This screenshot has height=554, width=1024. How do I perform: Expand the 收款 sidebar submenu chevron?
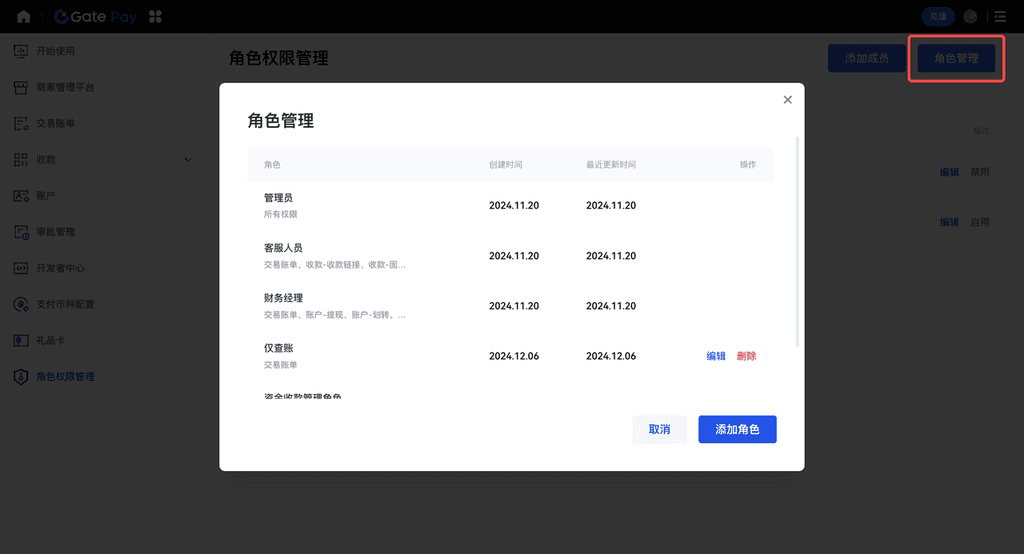tap(188, 159)
